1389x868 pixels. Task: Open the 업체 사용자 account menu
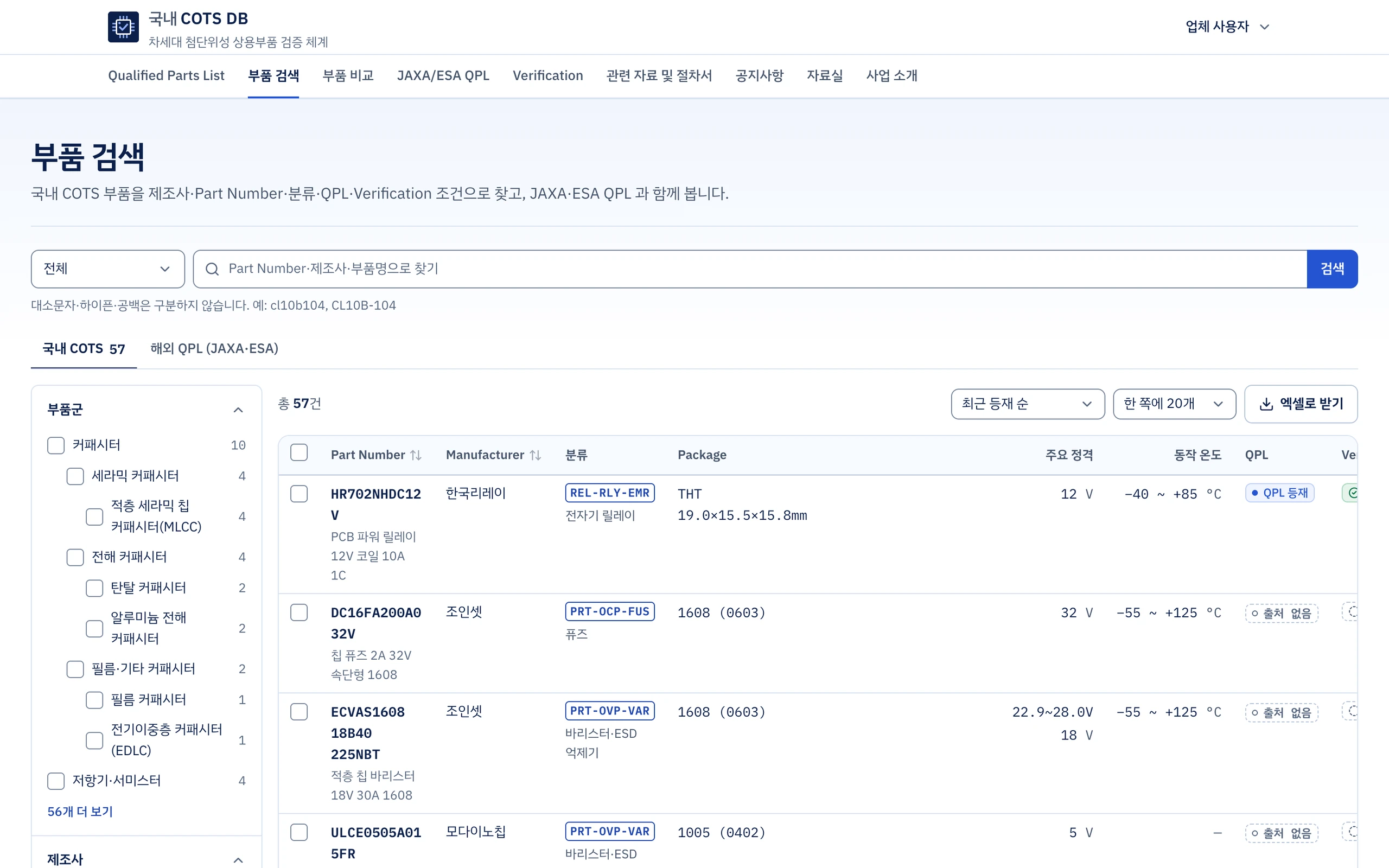point(1228,27)
